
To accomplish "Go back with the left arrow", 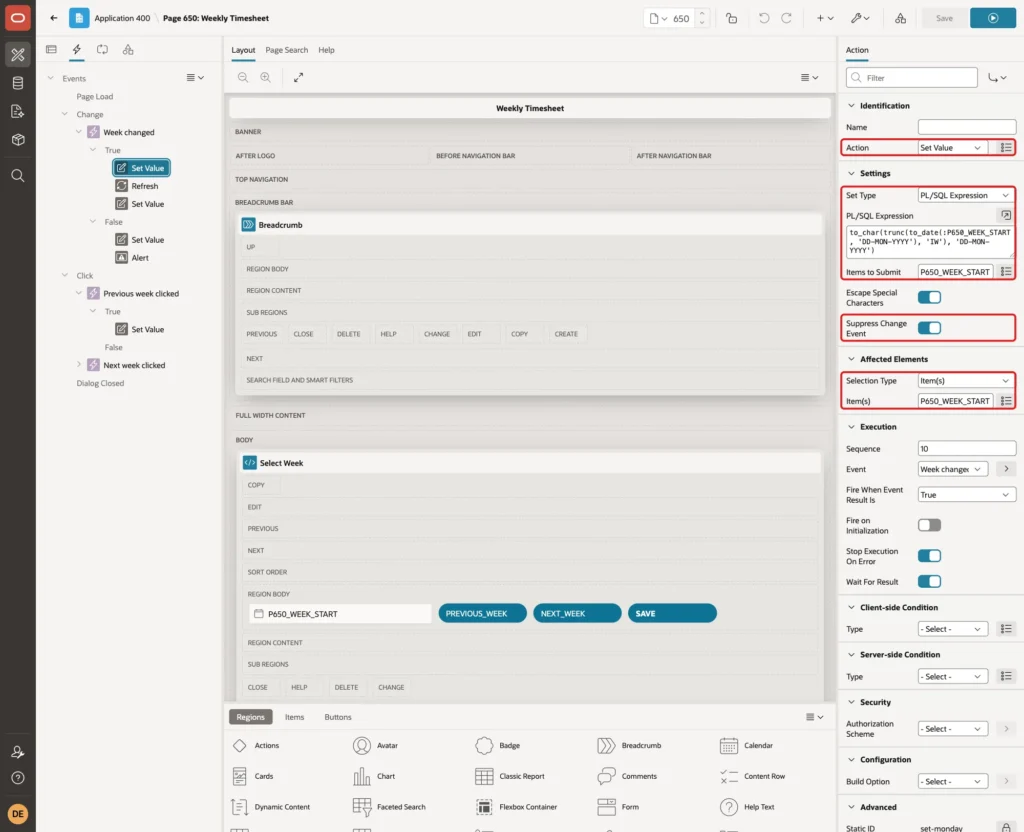I will [54, 18].
